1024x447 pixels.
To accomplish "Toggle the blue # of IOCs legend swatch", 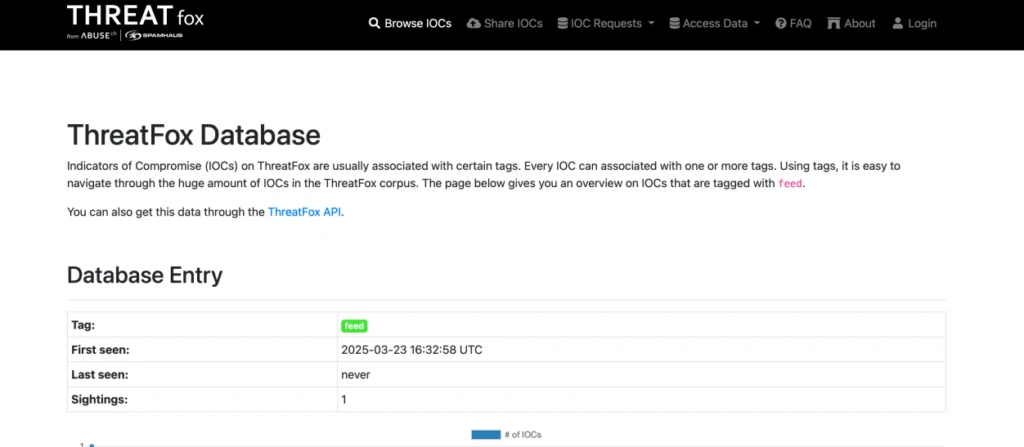I will point(486,435).
